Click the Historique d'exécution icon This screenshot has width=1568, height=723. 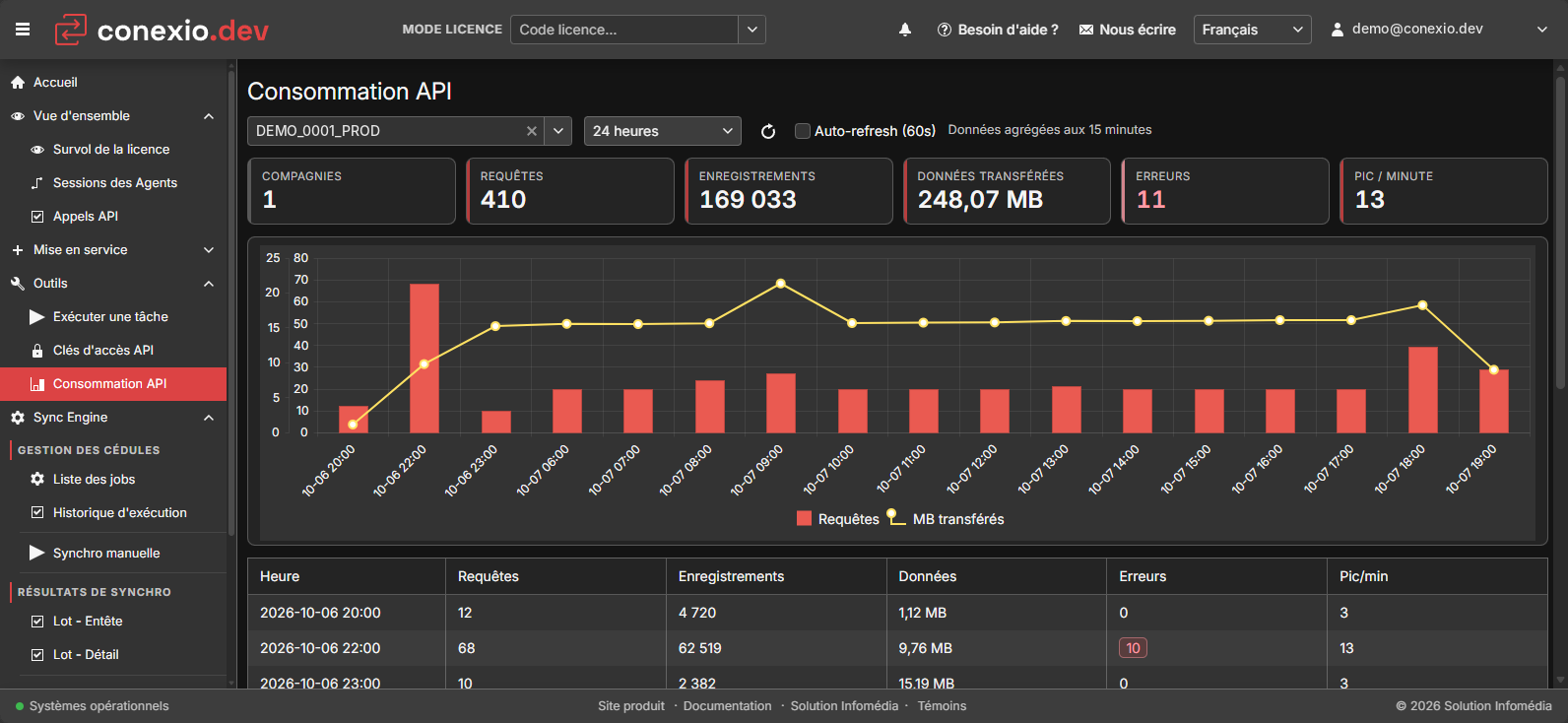click(37, 512)
